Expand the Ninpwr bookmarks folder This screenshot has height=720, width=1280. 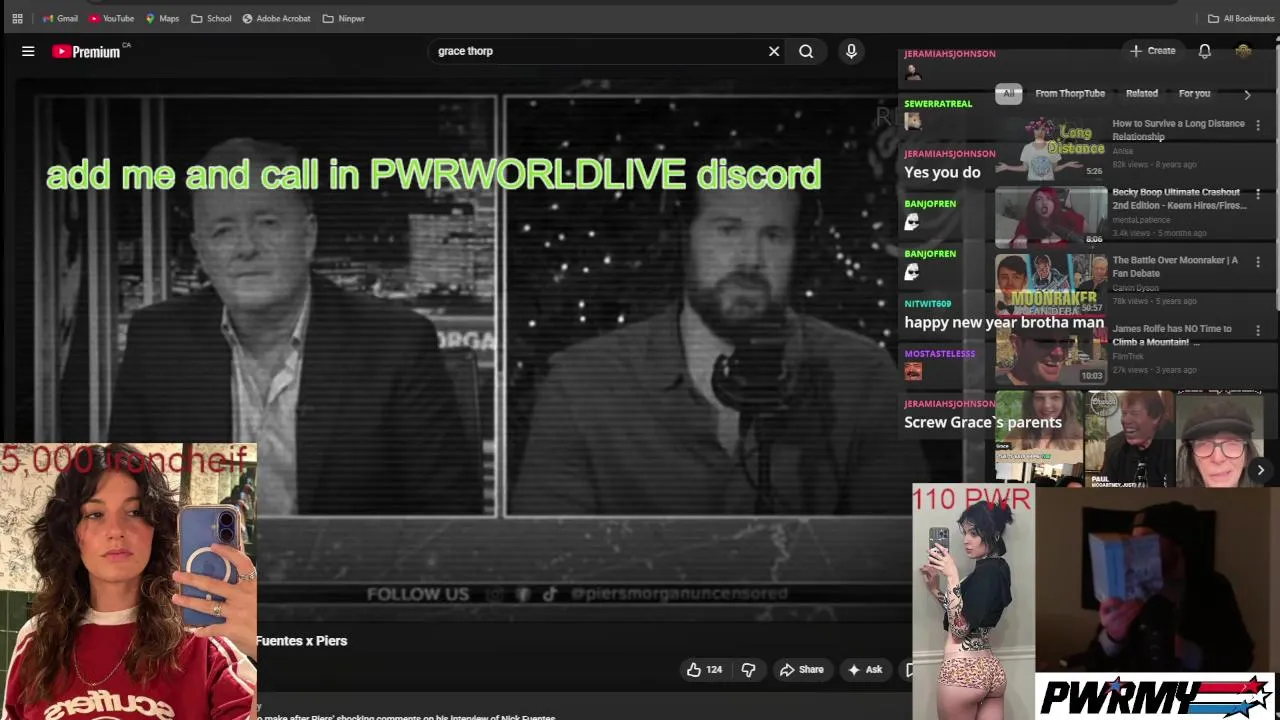[343, 18]
